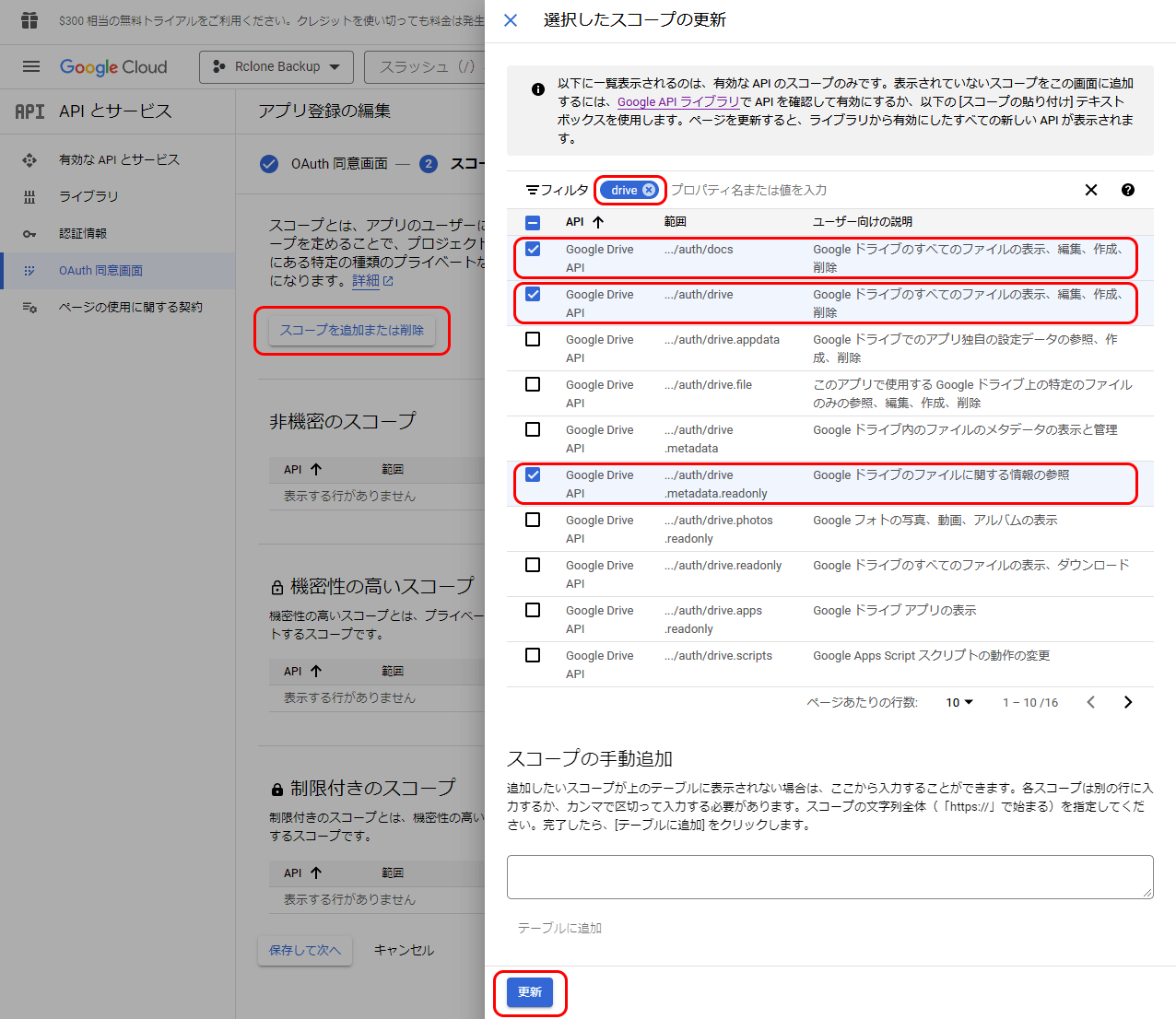
Task: Uncheck the drive.metadata.readonly scope checkbox
Action: point(533,474)
